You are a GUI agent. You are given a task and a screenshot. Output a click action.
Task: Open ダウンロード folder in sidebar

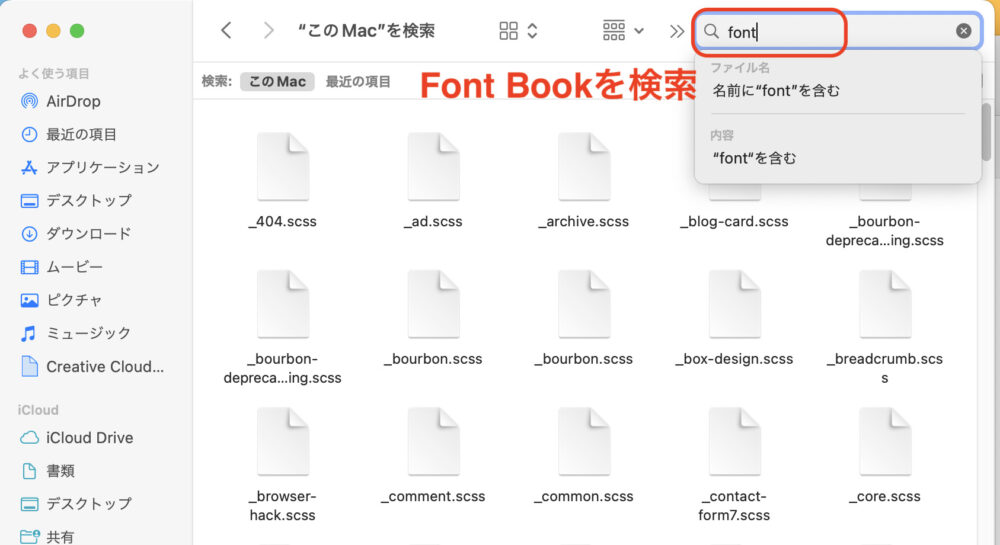pyautogui.click(x=88, y=233)
